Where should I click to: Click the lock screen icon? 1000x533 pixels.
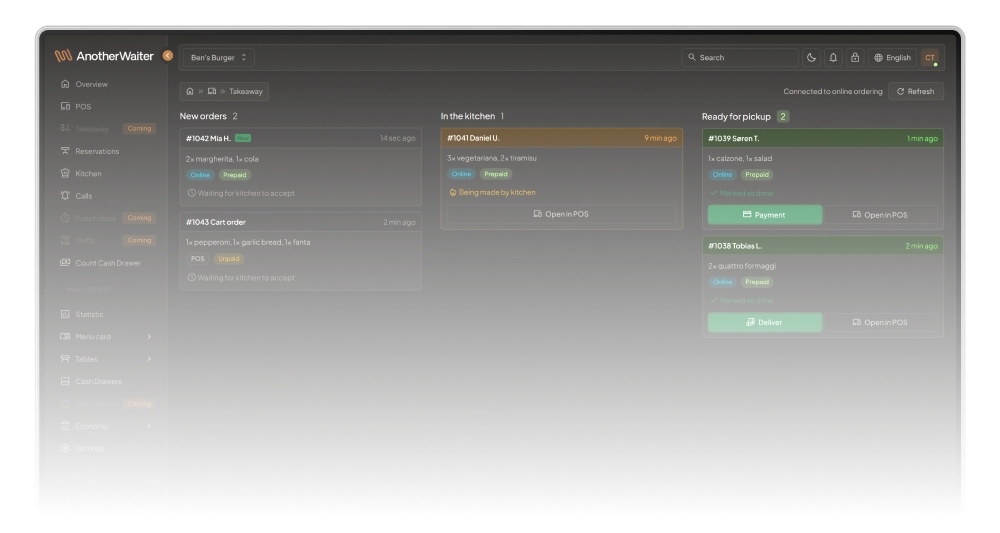[x=855, y=57]
